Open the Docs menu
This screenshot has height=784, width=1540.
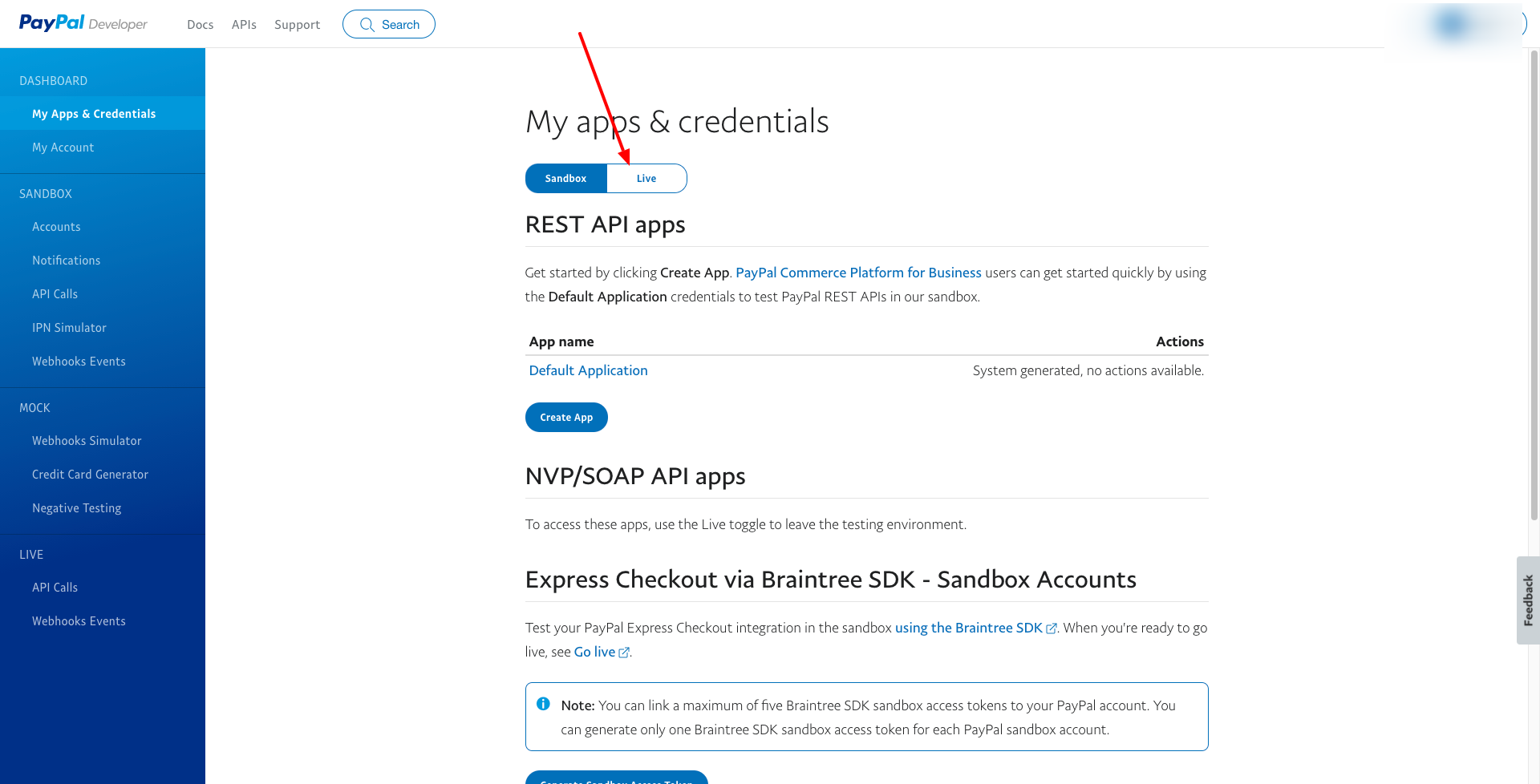pos(200,25)
